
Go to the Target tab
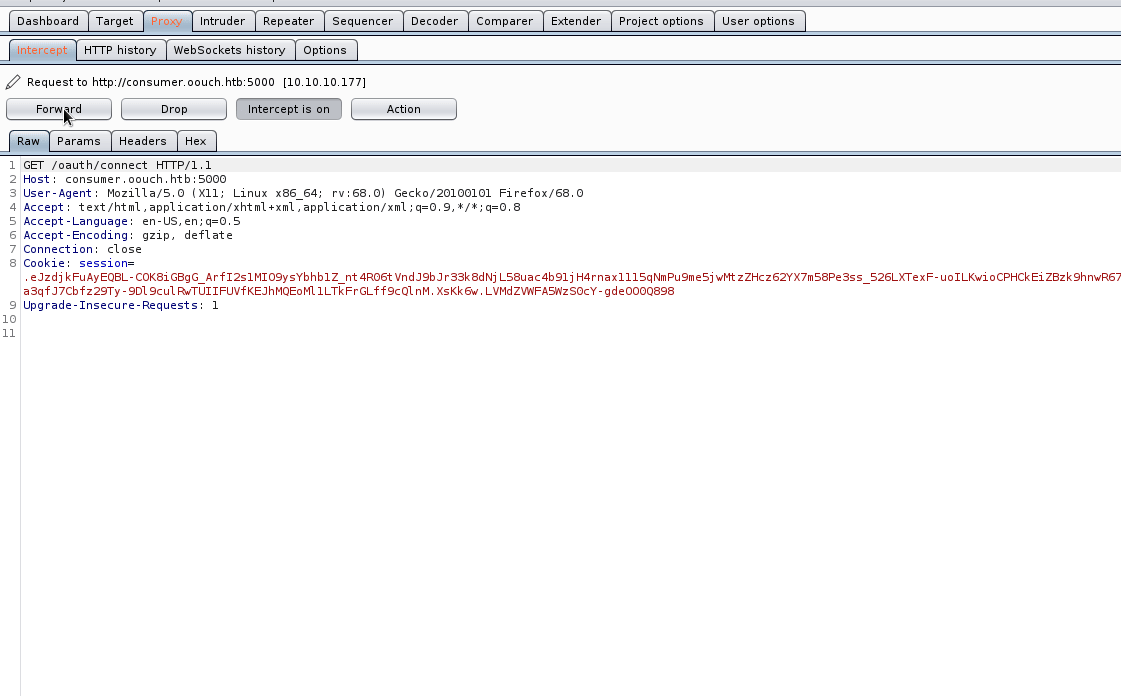pyautogui.click(x=115, y=21)
